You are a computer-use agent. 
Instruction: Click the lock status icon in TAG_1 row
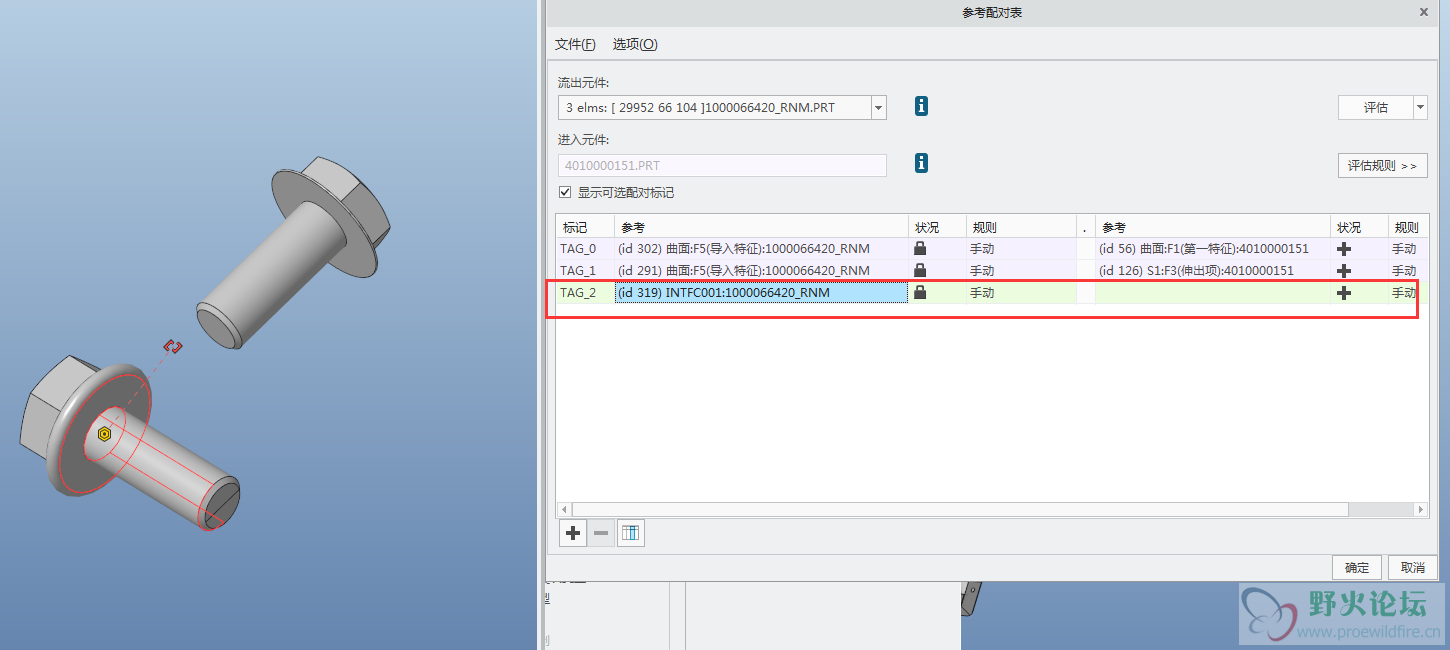click(920, 270)
